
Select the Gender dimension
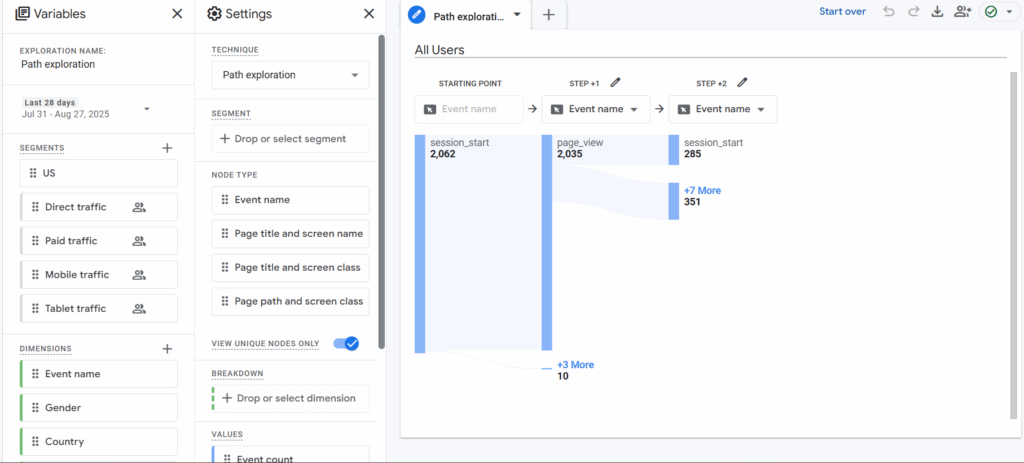tap(99, 407)
